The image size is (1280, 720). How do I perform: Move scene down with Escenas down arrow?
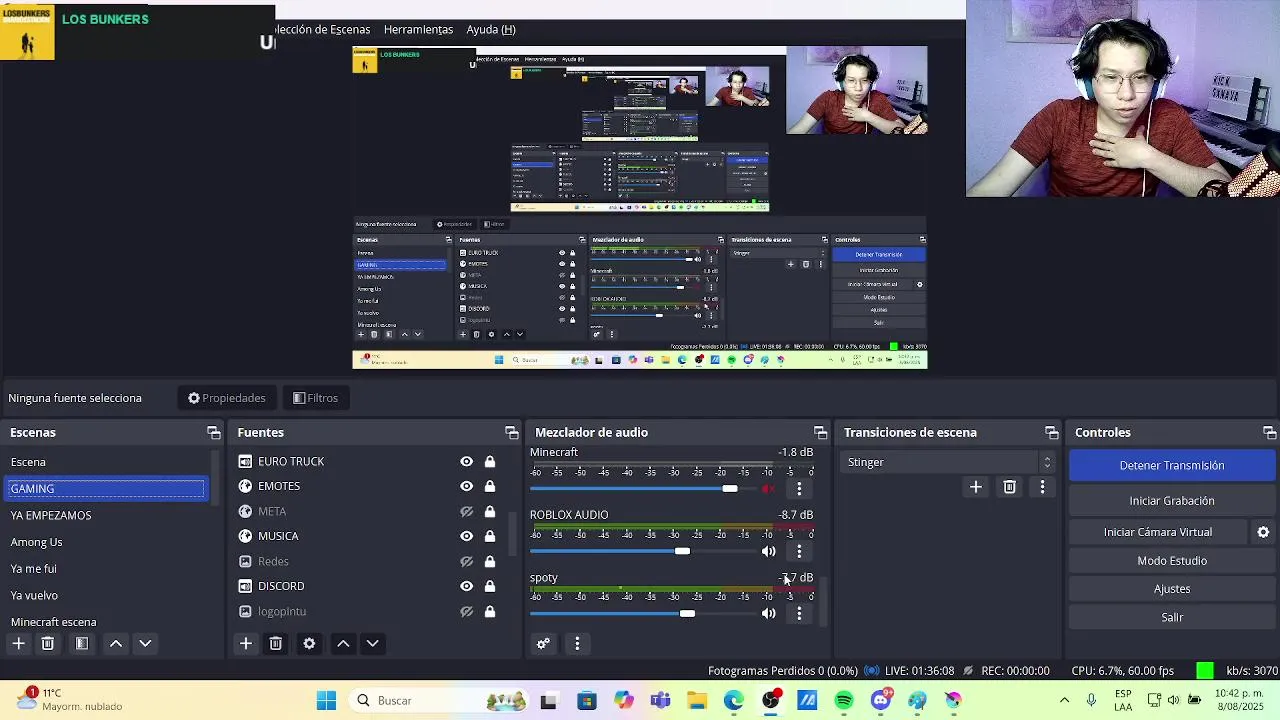click(x=145, y=644)
